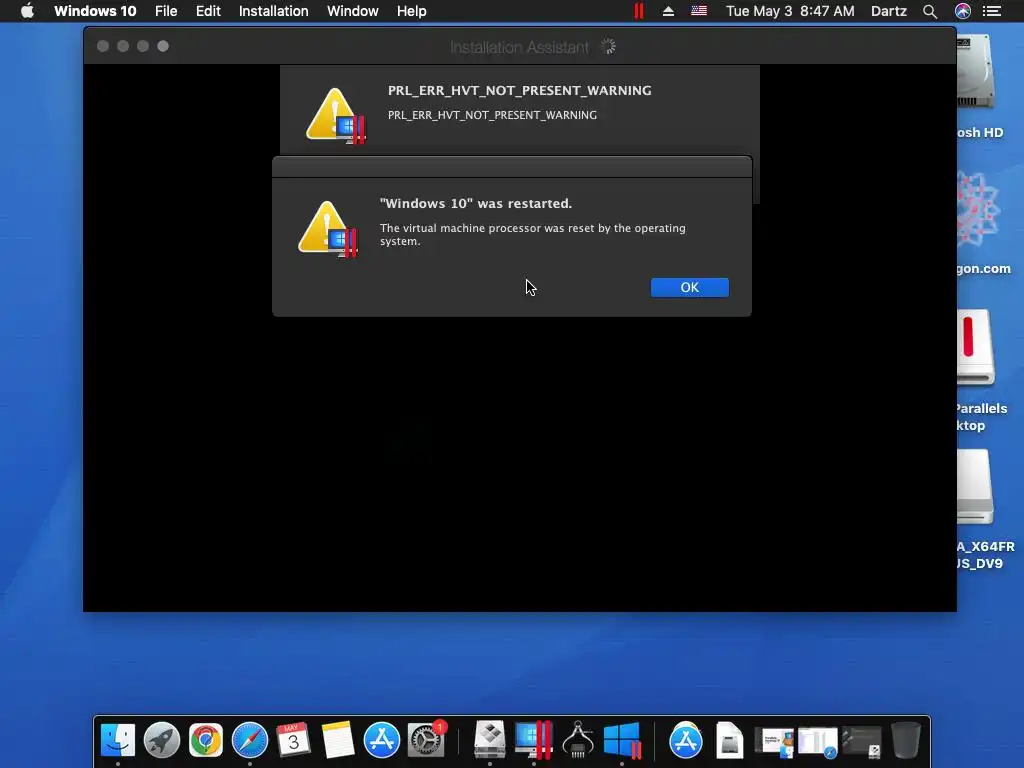1024x768 pixels.
Task: Open the Windows 10 application menu
Action: point(95,11)
